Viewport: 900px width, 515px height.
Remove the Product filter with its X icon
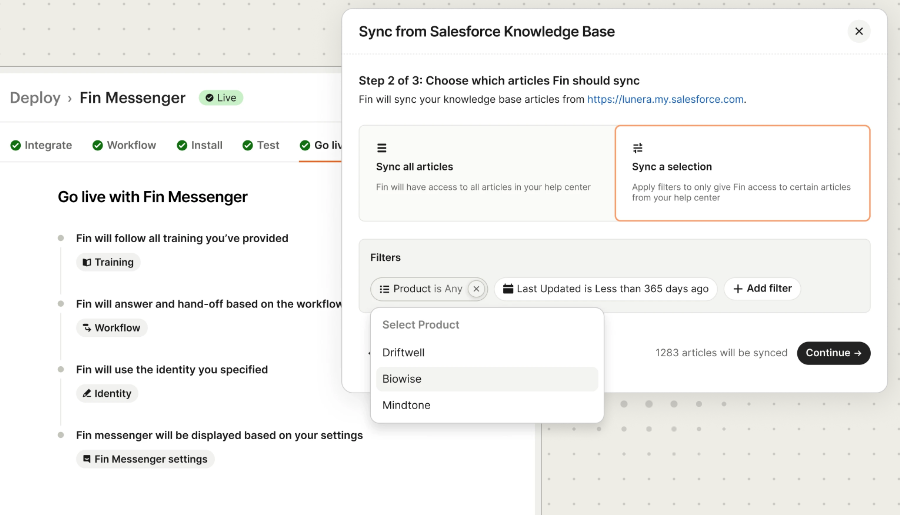(x=476, y=289)
